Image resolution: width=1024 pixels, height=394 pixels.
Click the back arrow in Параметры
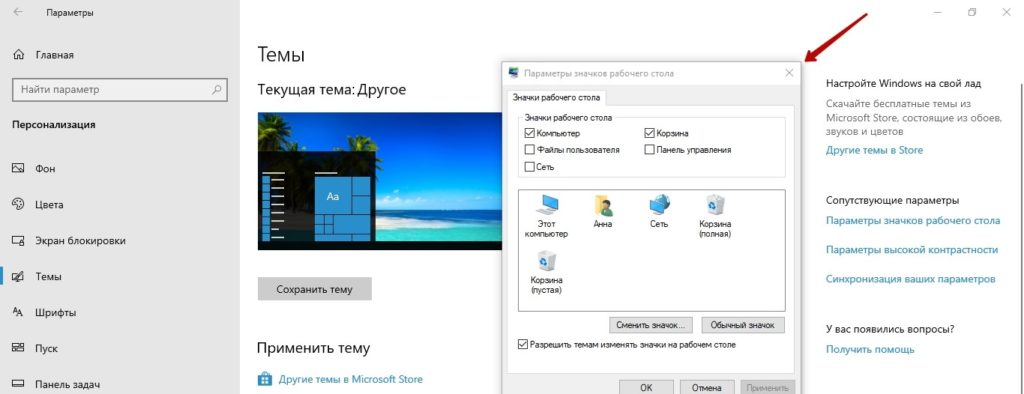(x=18, y=12)
